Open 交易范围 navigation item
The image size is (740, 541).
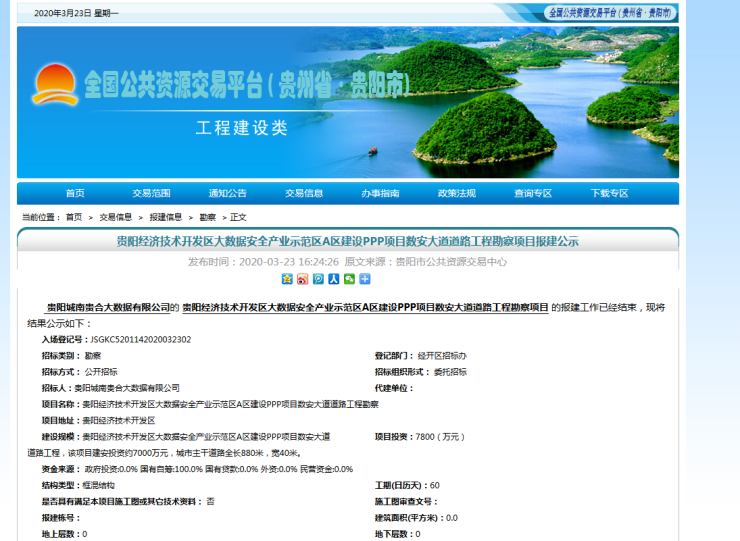[x=151, y=193]
